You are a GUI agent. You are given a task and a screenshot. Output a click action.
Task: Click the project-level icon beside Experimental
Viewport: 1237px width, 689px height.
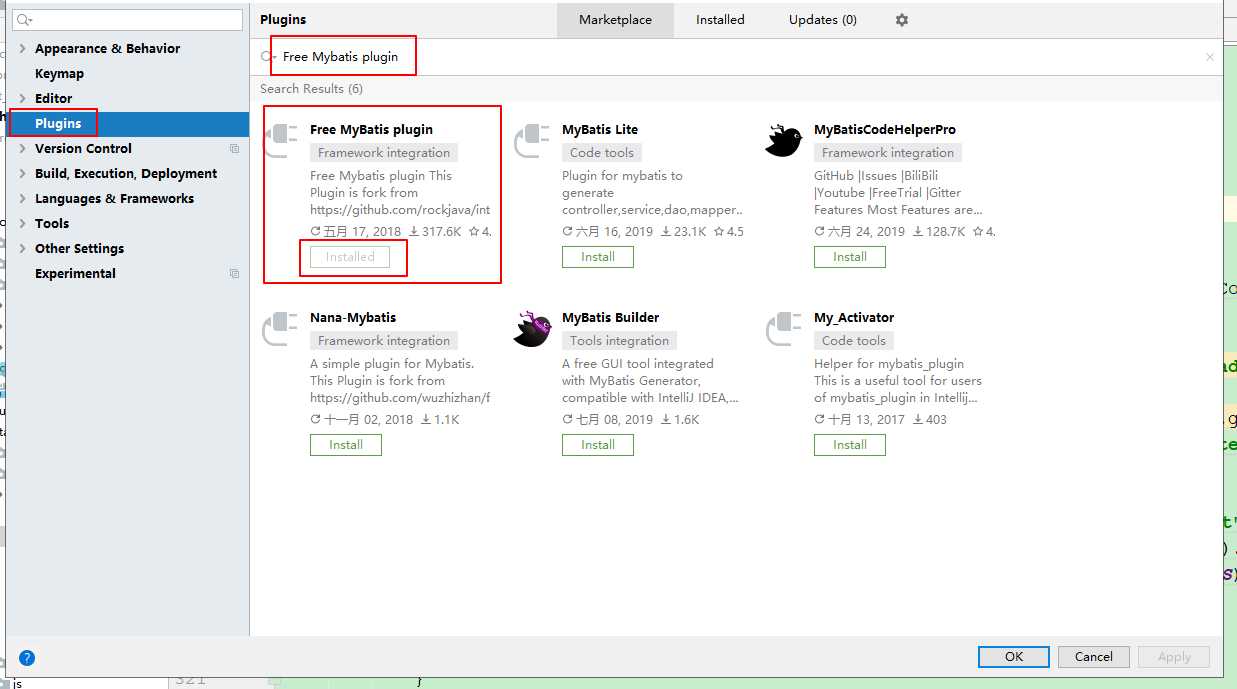pos(235,274)
